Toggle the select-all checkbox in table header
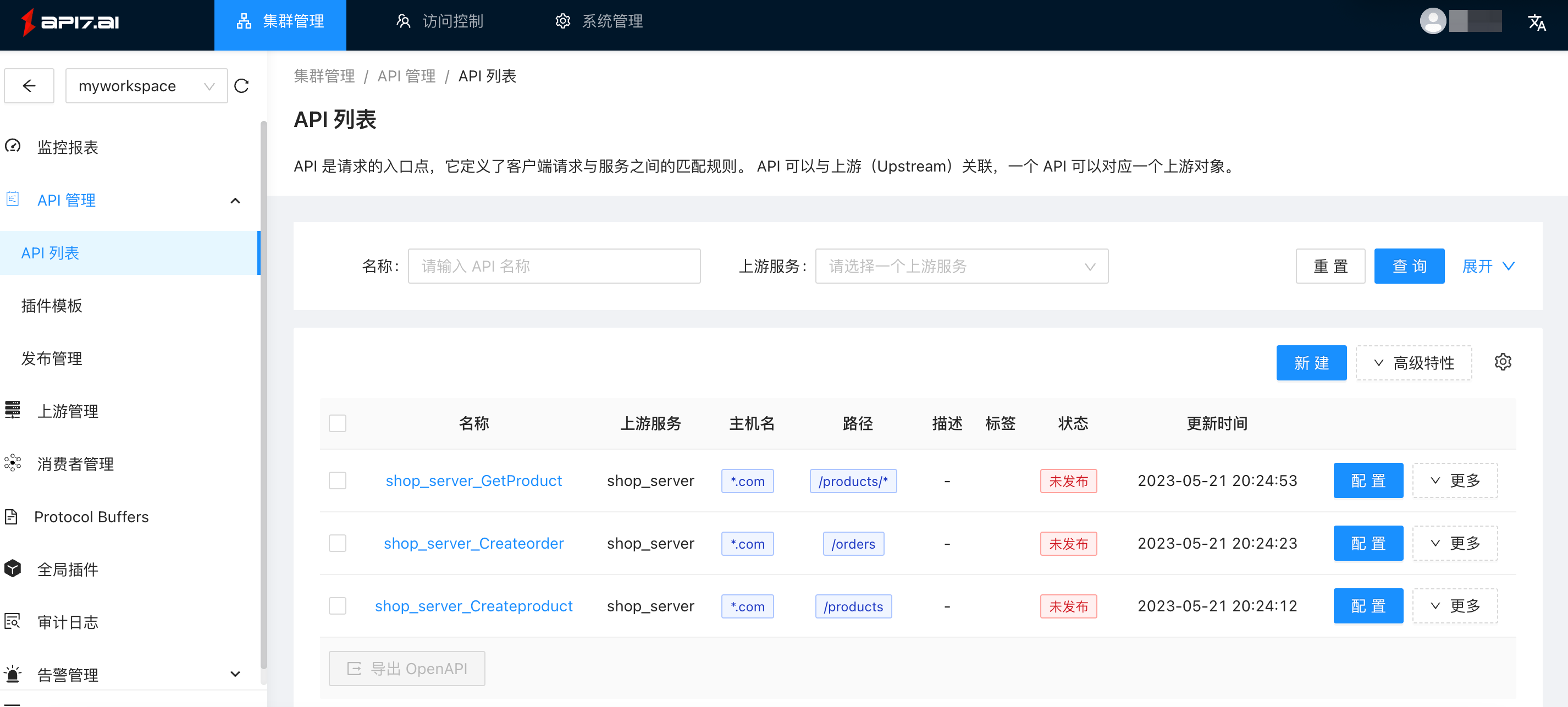Viewport: 1568px width, 707px height. 337,423
